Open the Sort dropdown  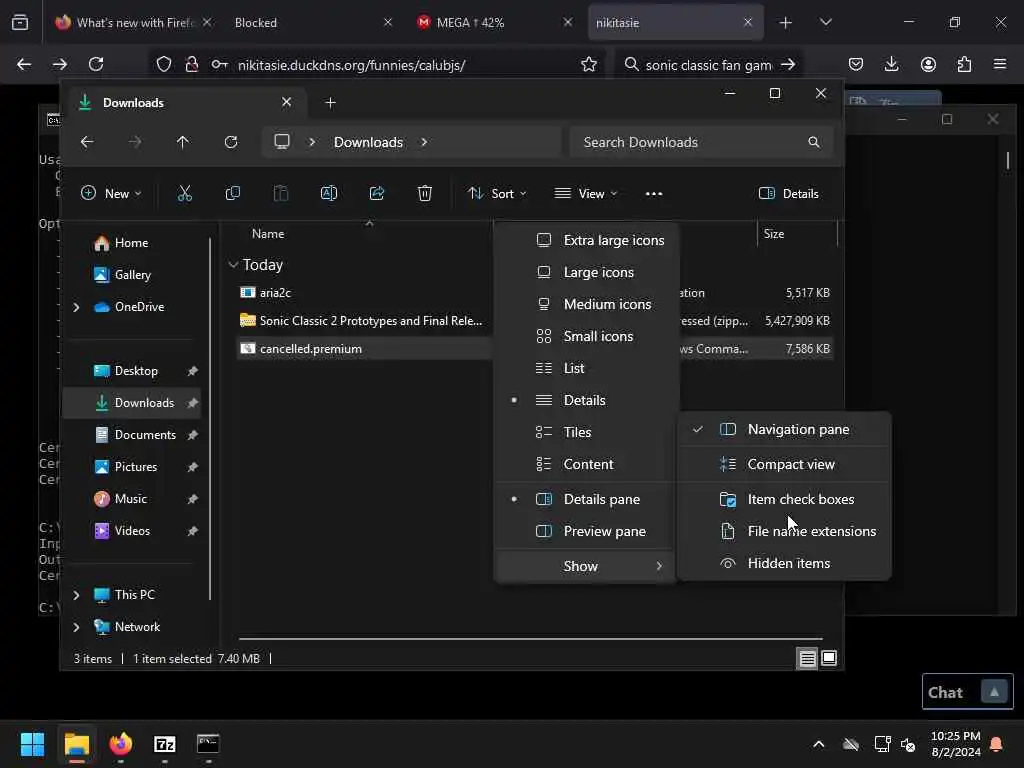[x=498, y=193]
